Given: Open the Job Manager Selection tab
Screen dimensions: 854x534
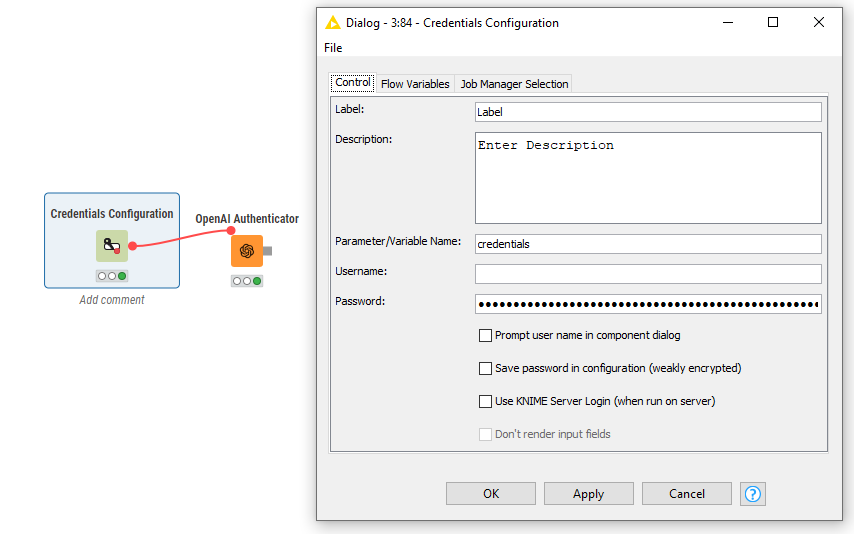Looking at the screenshot, I should coord(514,84).
